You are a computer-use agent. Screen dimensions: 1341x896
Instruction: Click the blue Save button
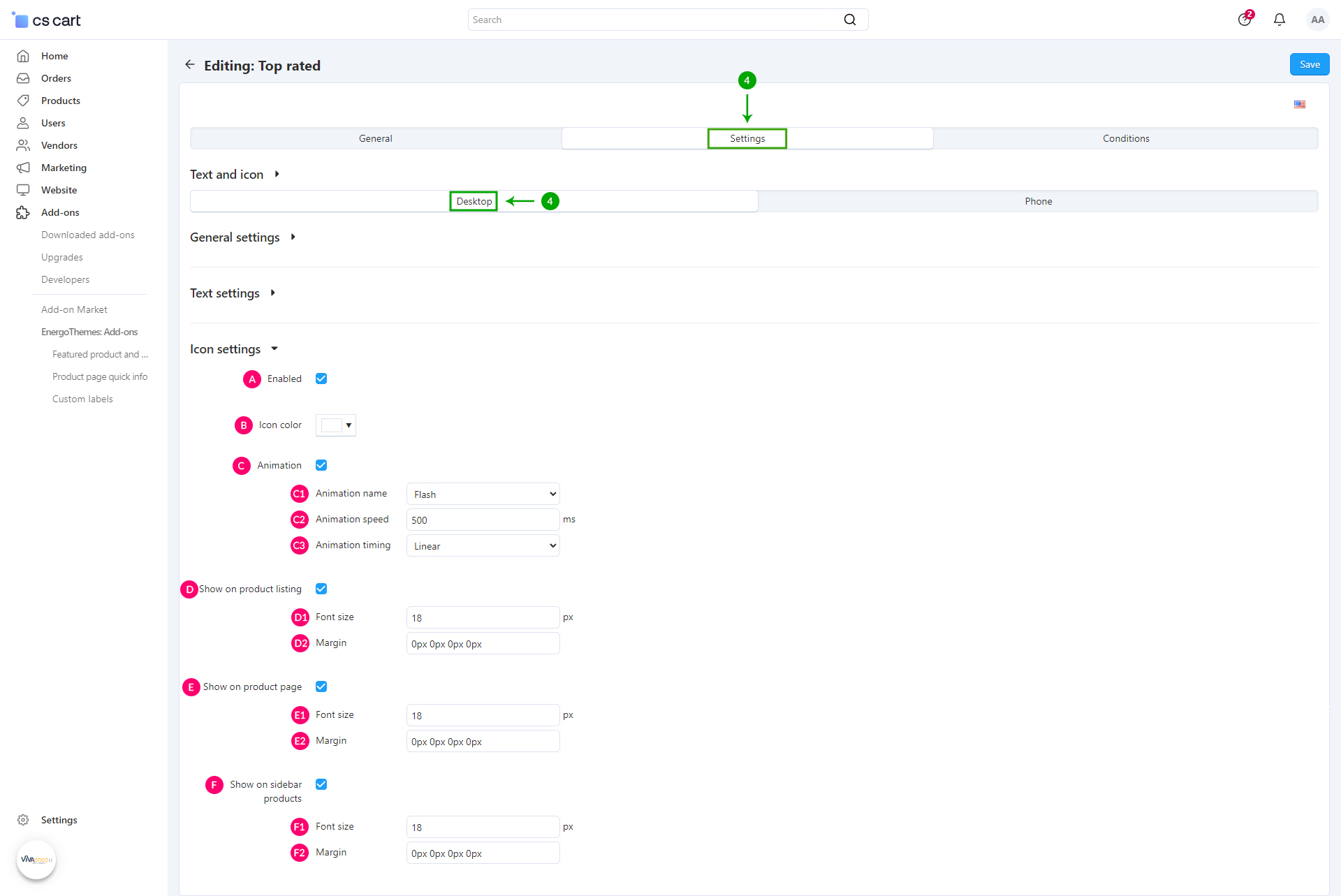(x=1309, y=64)
